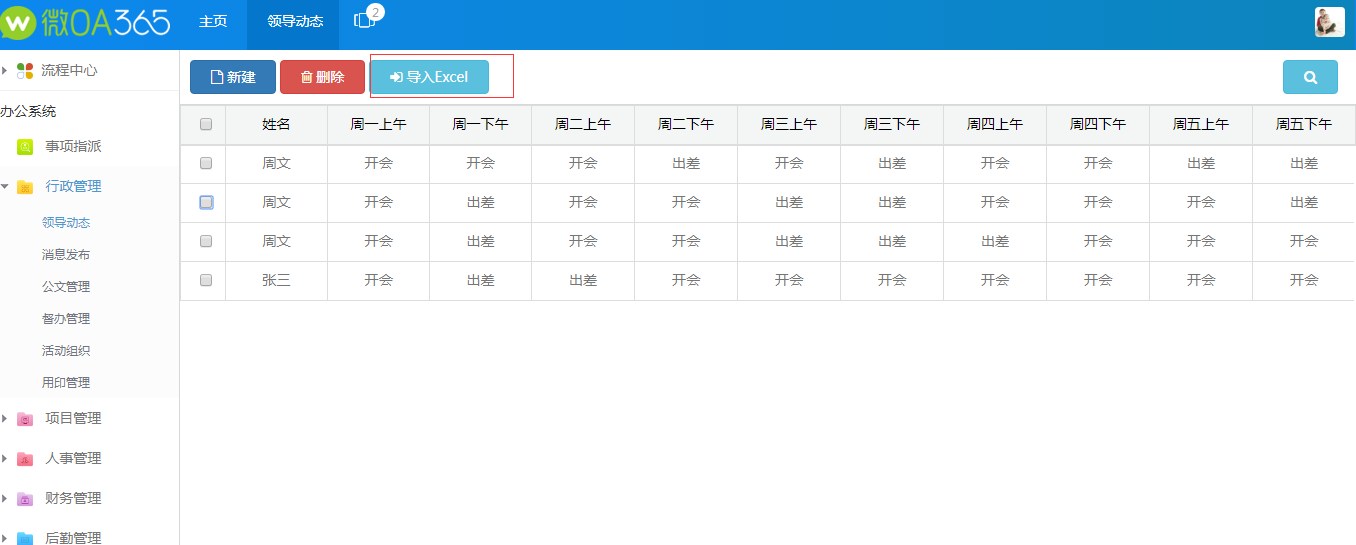Click the 事项指派 green icon
This screenshot has height=545, width=1356.
pyautogui.click(x=25, y=147)
